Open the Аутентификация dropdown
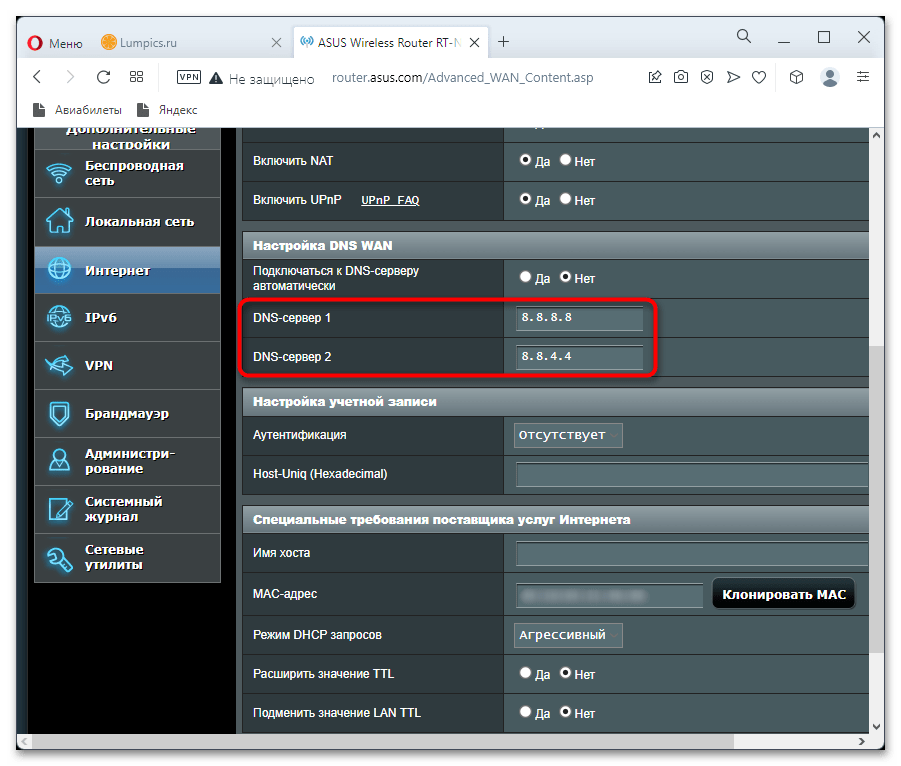The height and width of the screenshot is (766, 901). pos(568,435)
